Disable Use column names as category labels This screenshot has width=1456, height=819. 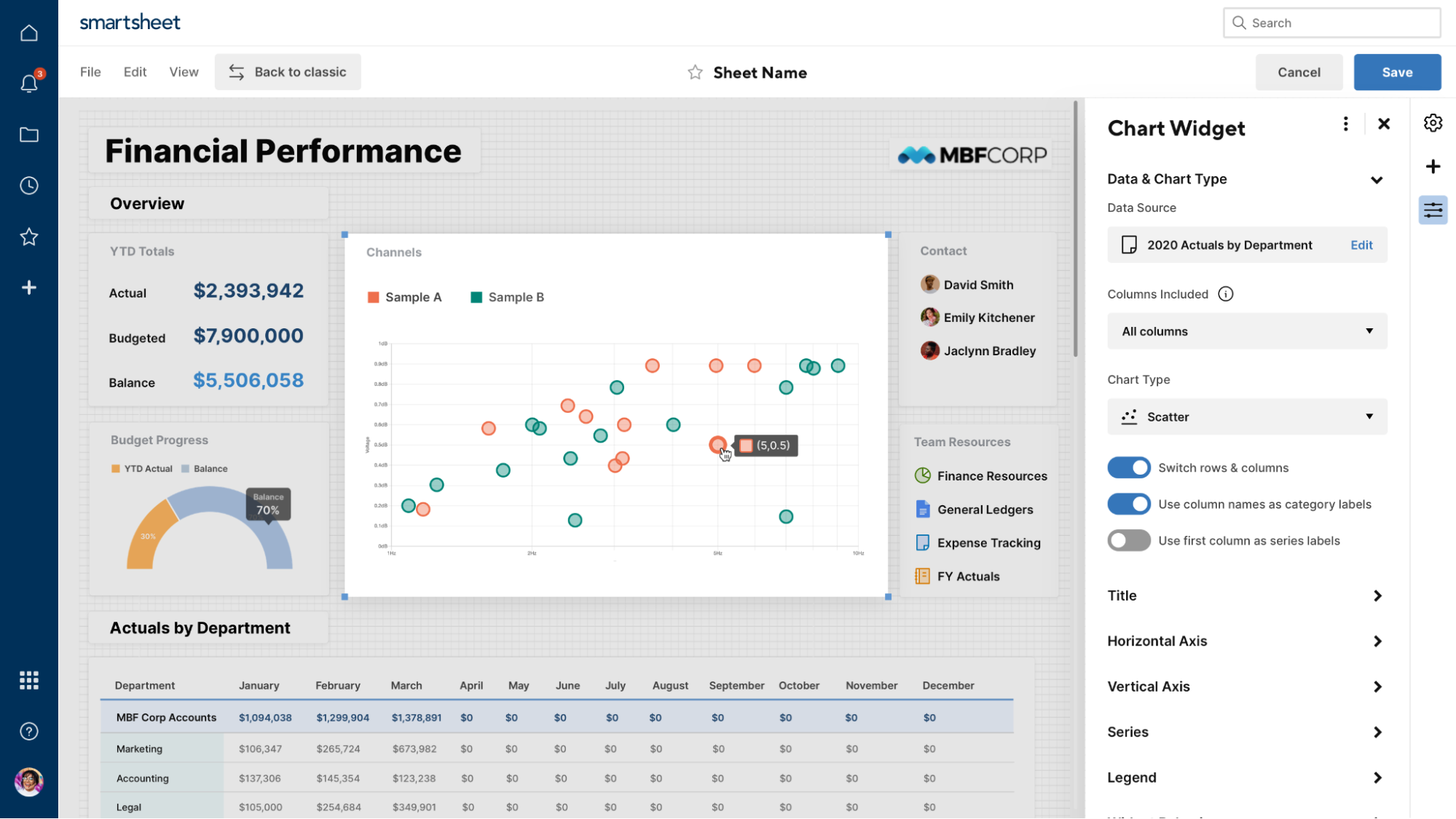click(x=1128, y=504)
